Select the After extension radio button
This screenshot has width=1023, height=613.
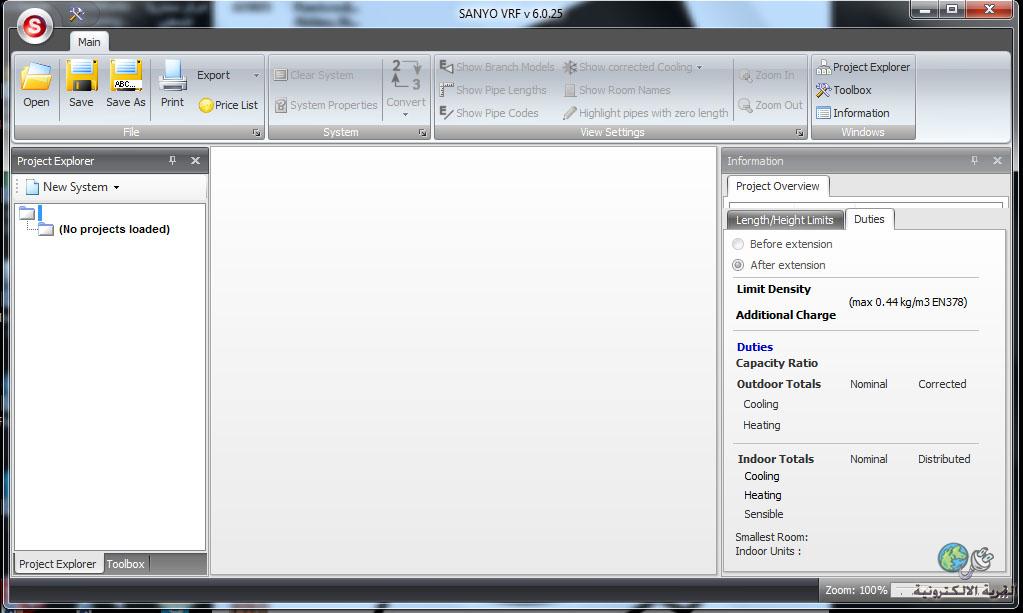(x=738, y=265)
